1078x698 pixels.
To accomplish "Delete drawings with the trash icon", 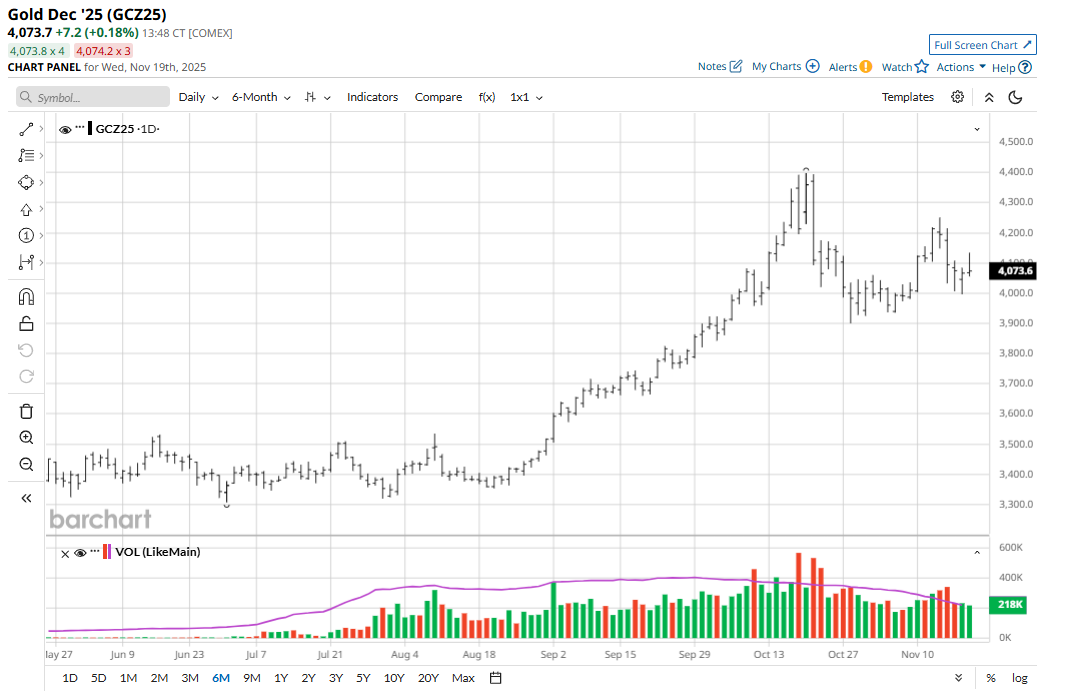I will 26,411.
